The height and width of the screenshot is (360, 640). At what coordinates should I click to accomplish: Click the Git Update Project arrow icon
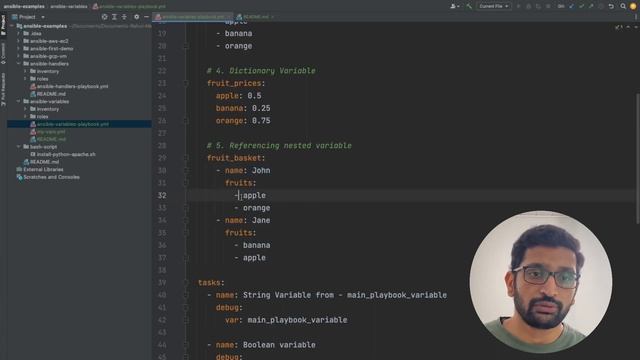tap(572, 6)
